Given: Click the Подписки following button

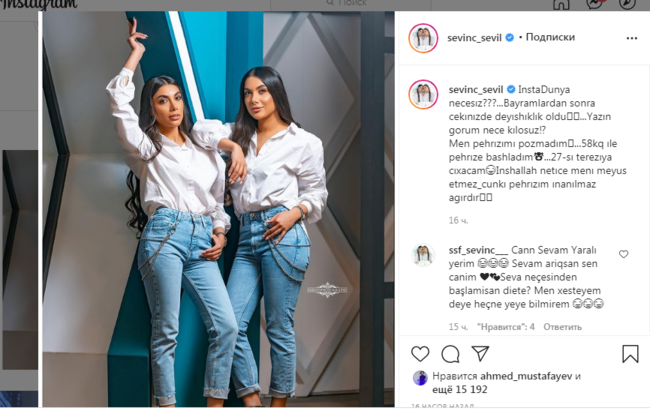Looking at the screenshot, I should click(550, 37).
